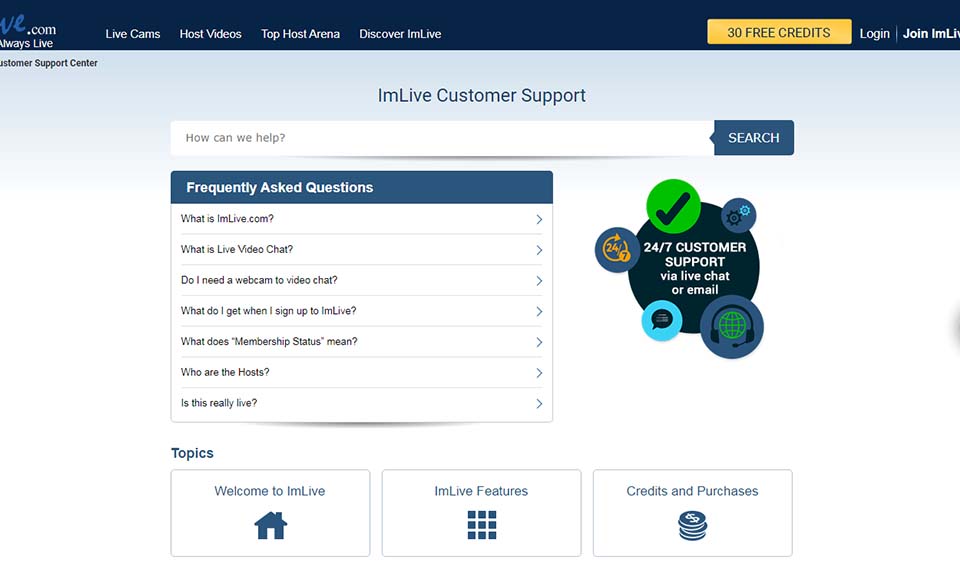
Task: Click the blue gears settings icon
Action: pos(739,214)
